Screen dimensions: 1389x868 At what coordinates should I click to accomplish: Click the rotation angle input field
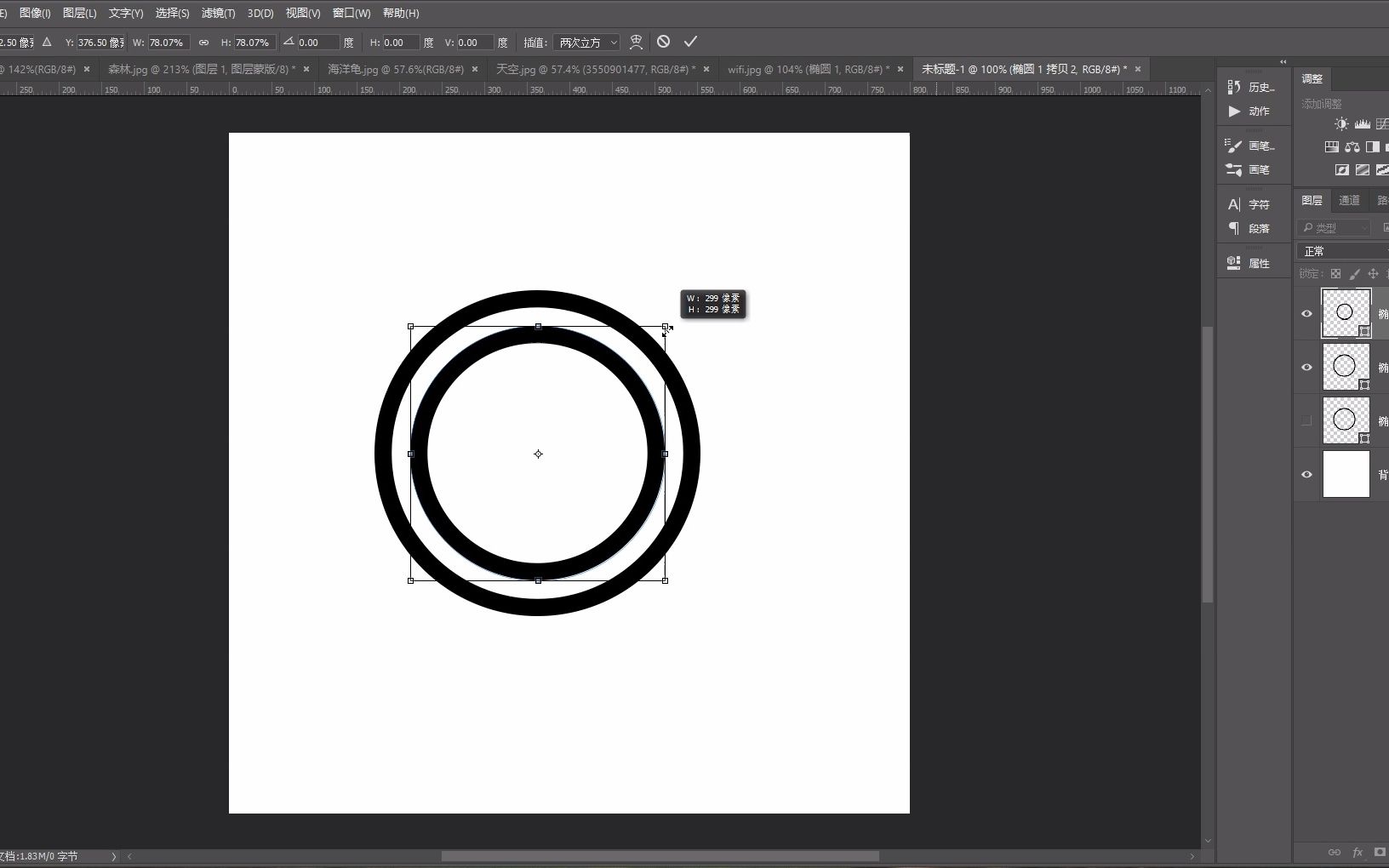tap(318, 43)
